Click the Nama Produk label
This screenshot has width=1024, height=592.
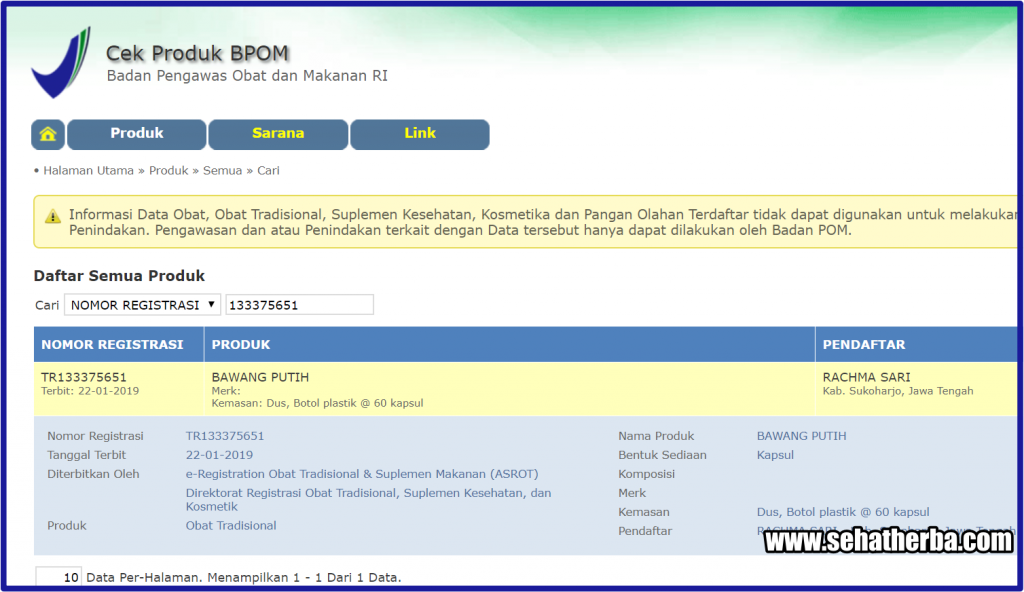pyautogui.click(x=656, y=436)
